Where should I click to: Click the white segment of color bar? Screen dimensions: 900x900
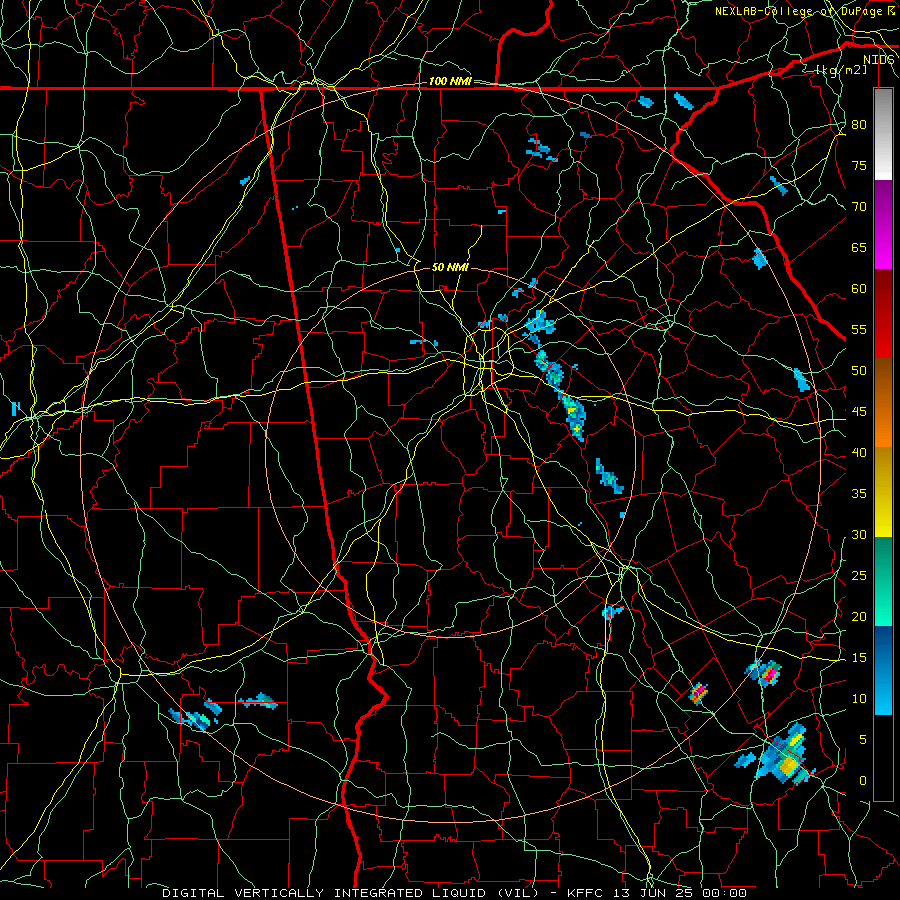[883, 134]
